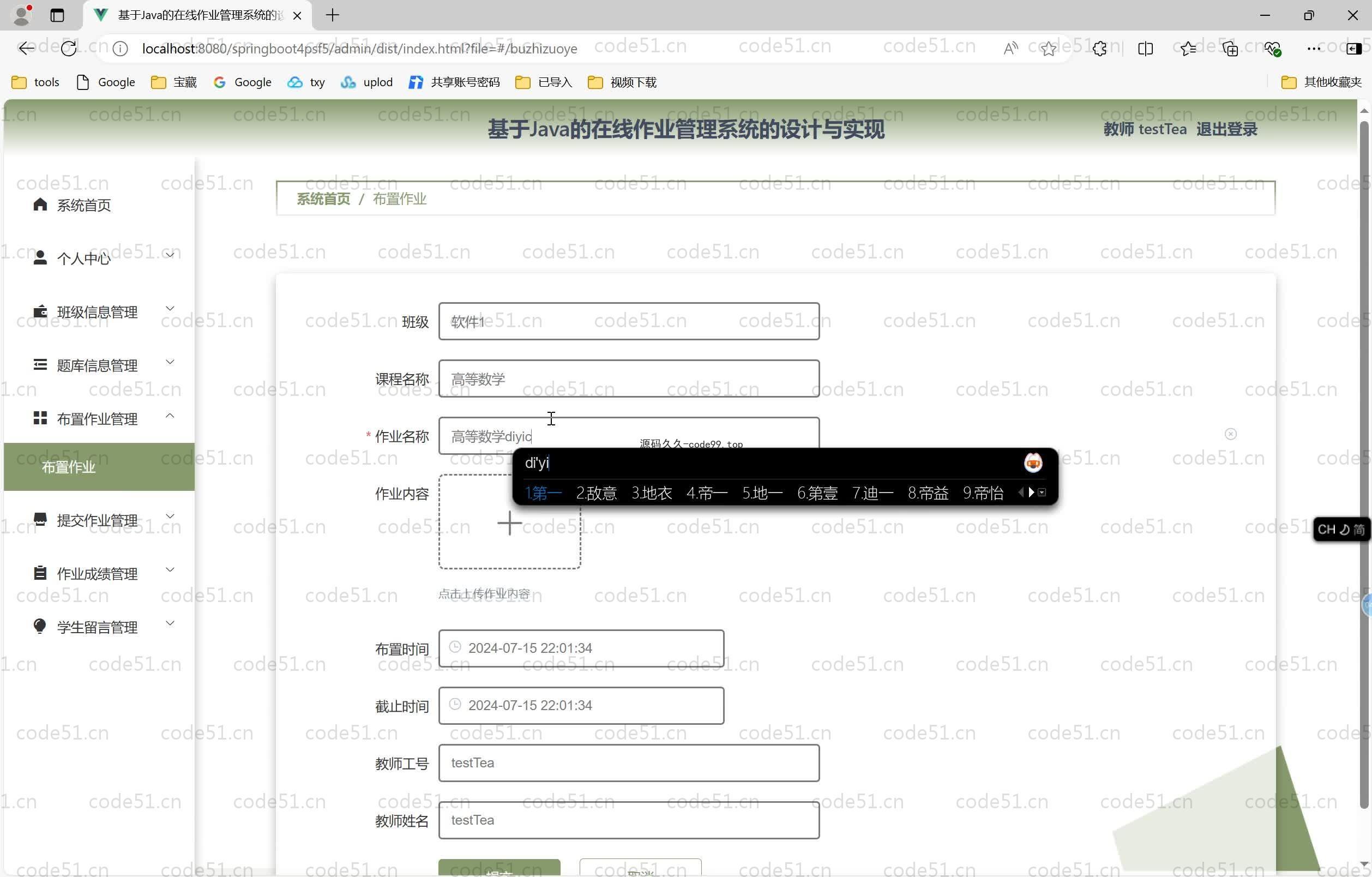Image resolution: width=1372 pixels, height=877 pixels.
Task: Open the Edge sidebar icon
Action: coord(1353,49)
